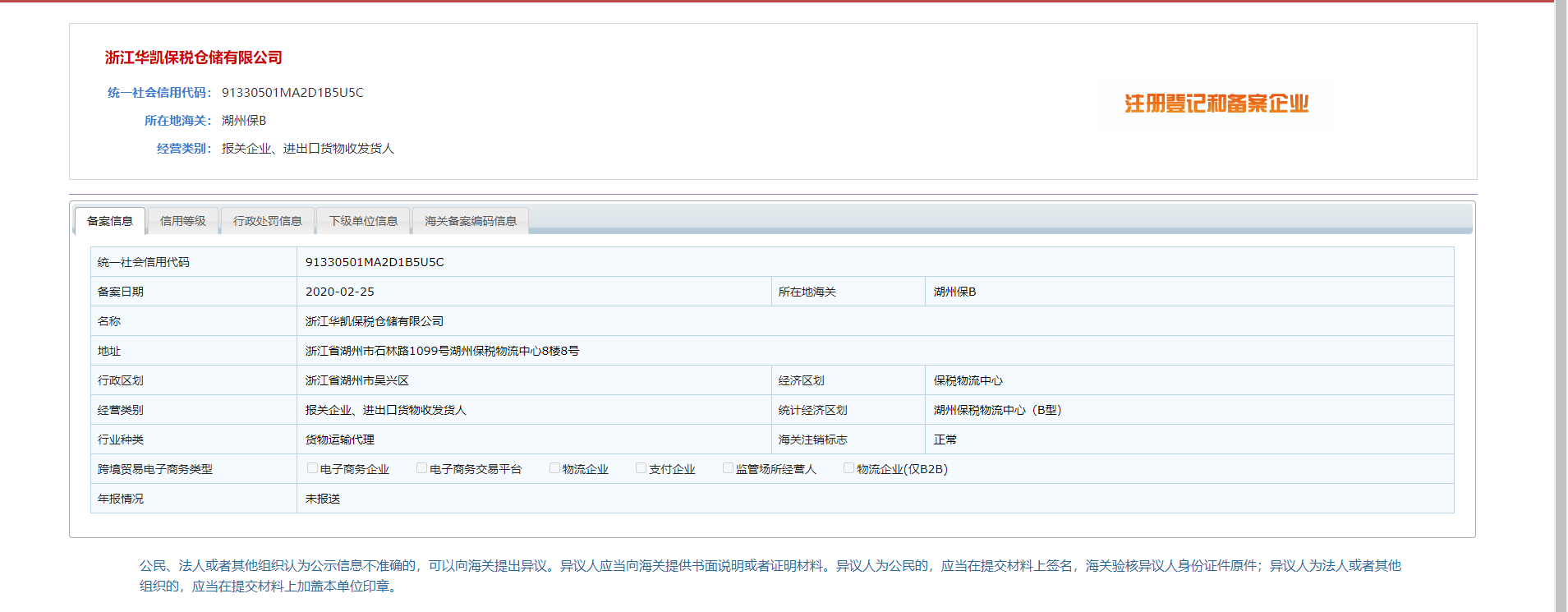1568x612 pixels.
Task: Click the 行业种类 label cell
Action: (x=194, y=439)
